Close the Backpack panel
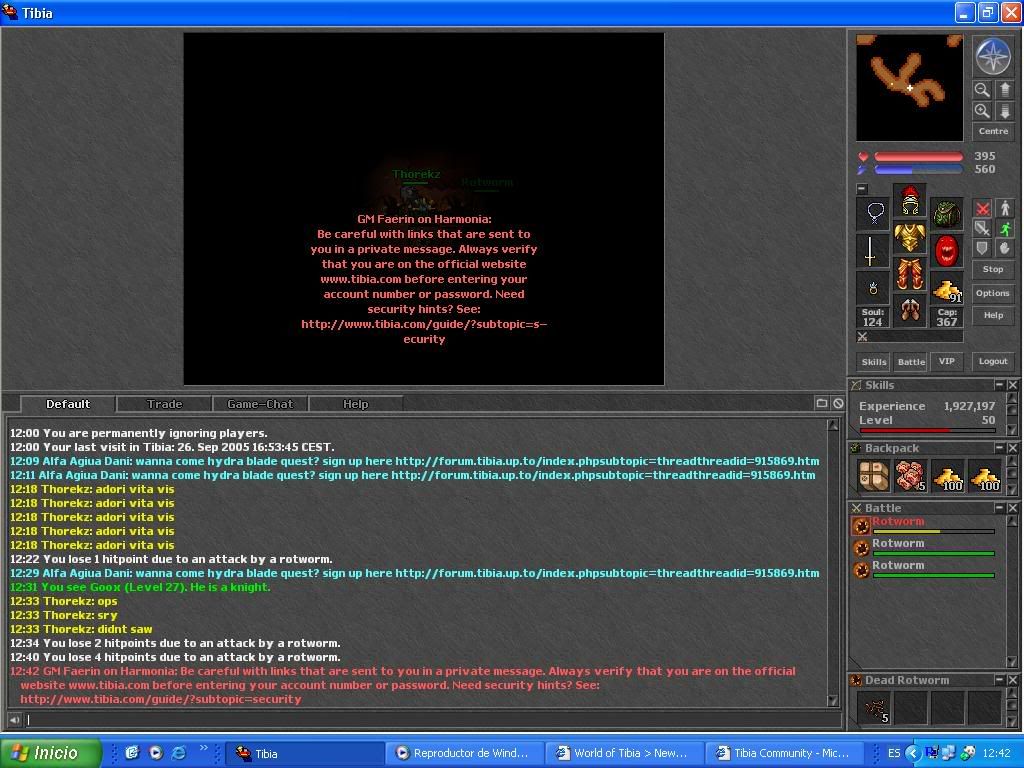1024x768 pixels. [x=1012, y=448]
